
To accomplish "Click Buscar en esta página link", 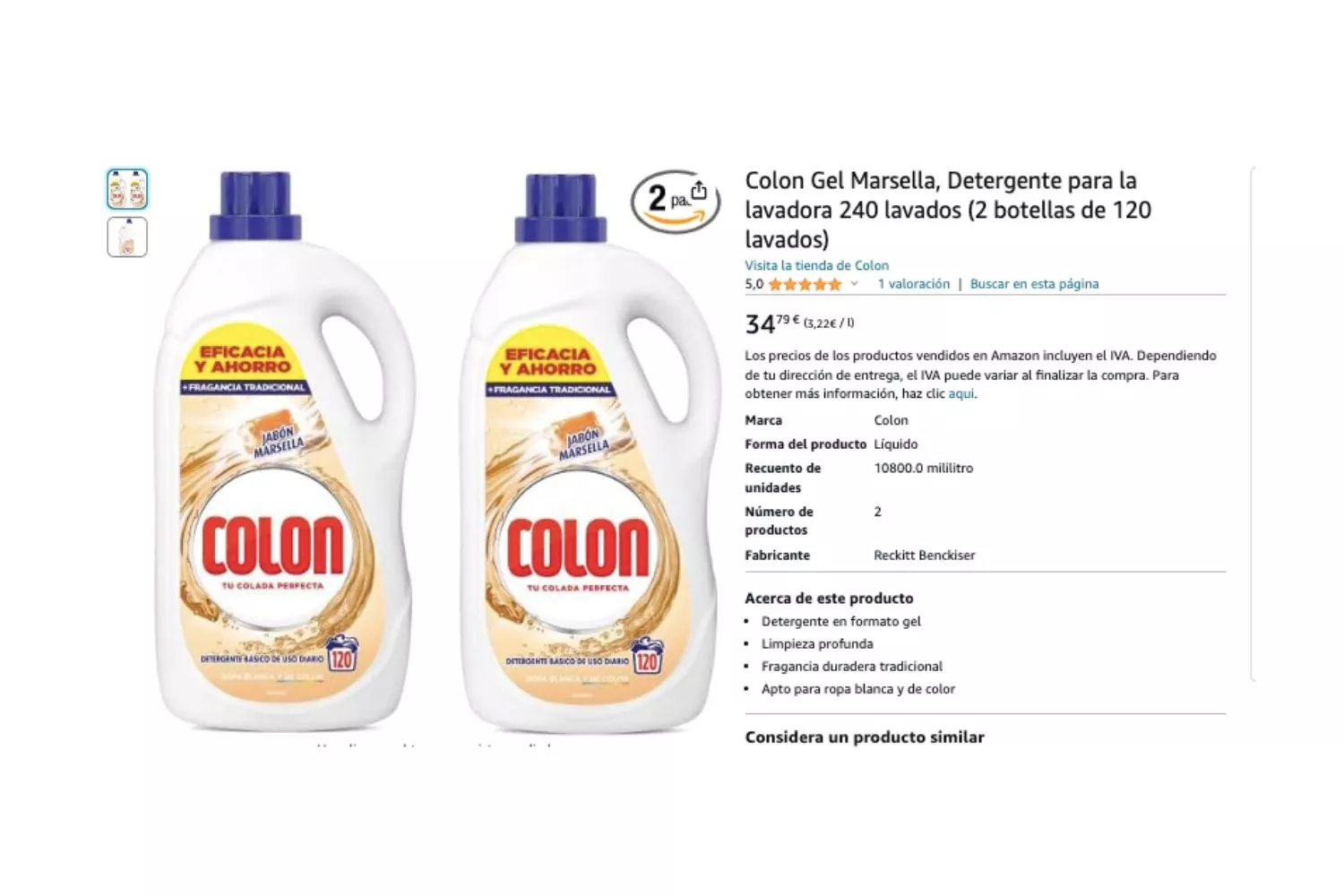I will 1034,284.
